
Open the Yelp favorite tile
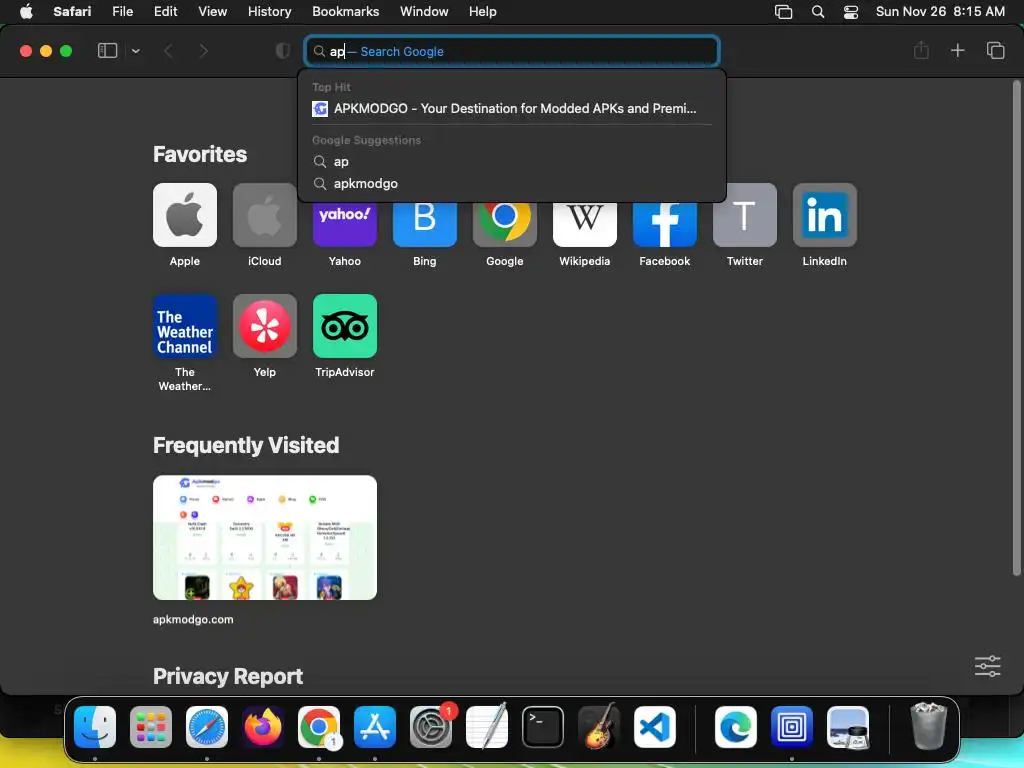(264, 326)
